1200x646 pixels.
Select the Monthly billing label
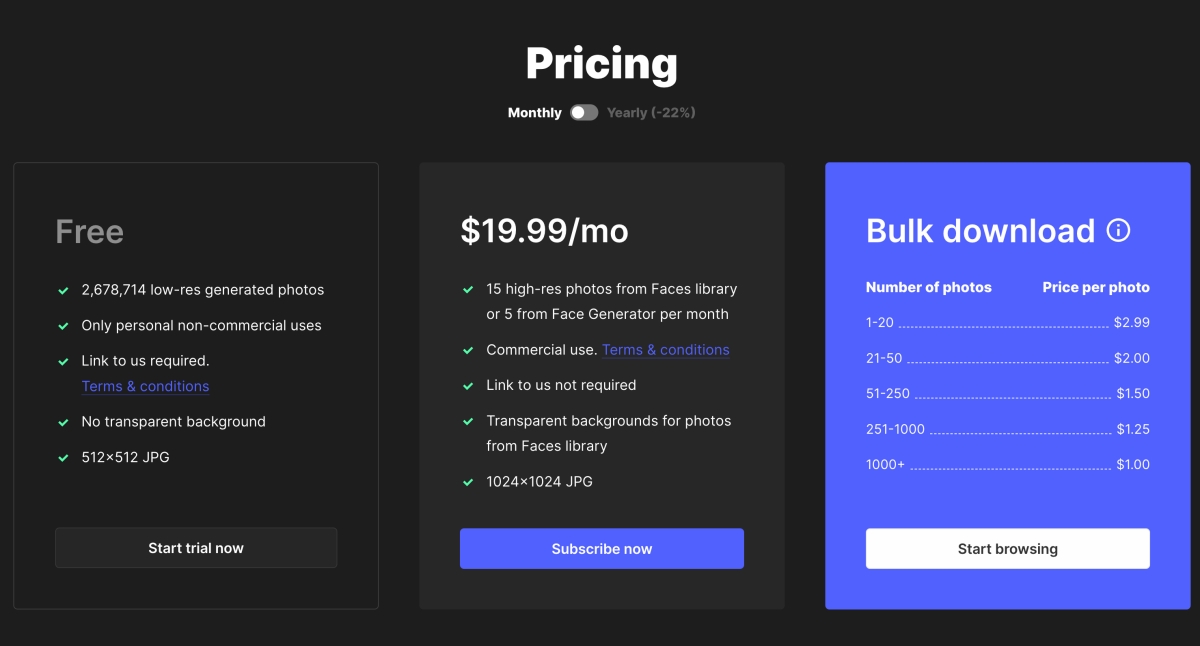pos(534,113)
